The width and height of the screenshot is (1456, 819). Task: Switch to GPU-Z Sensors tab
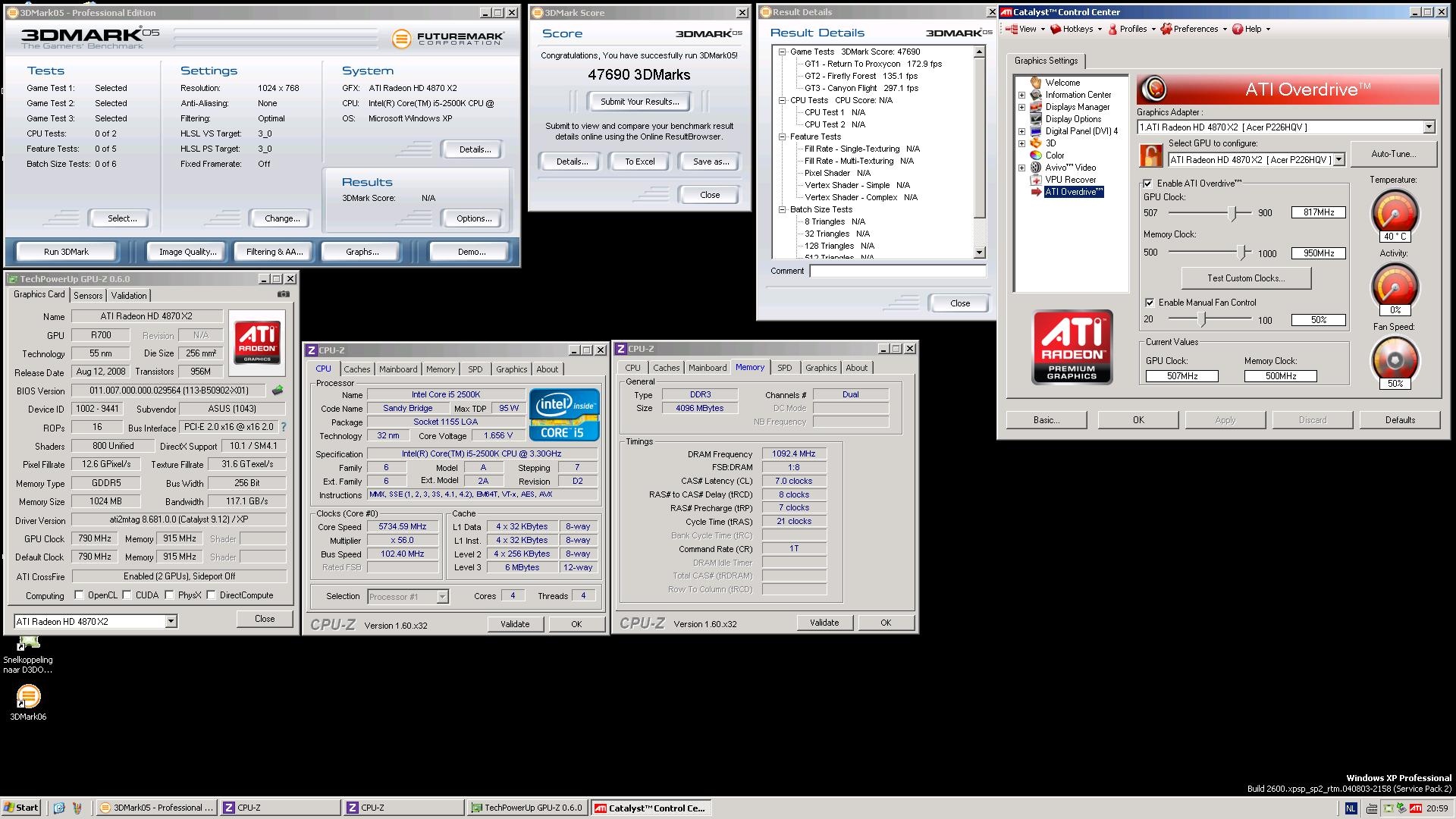[x=88, y=296]
